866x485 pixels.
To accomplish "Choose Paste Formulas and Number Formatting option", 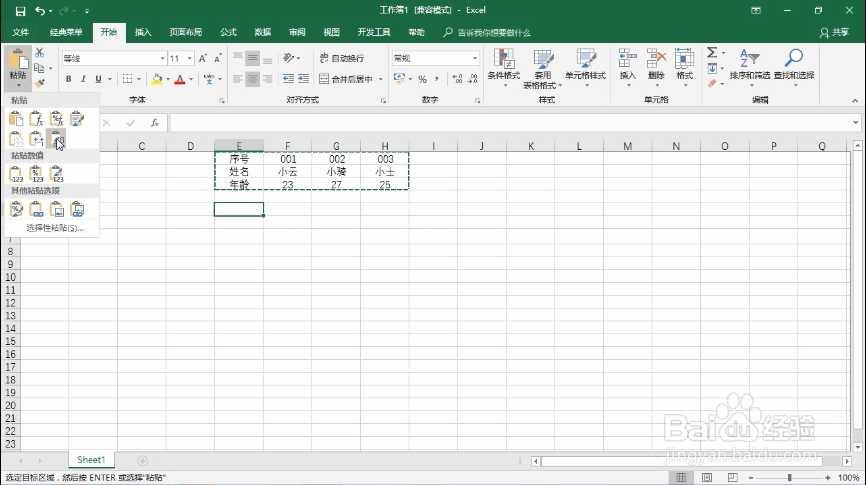I will click(56, 119).
